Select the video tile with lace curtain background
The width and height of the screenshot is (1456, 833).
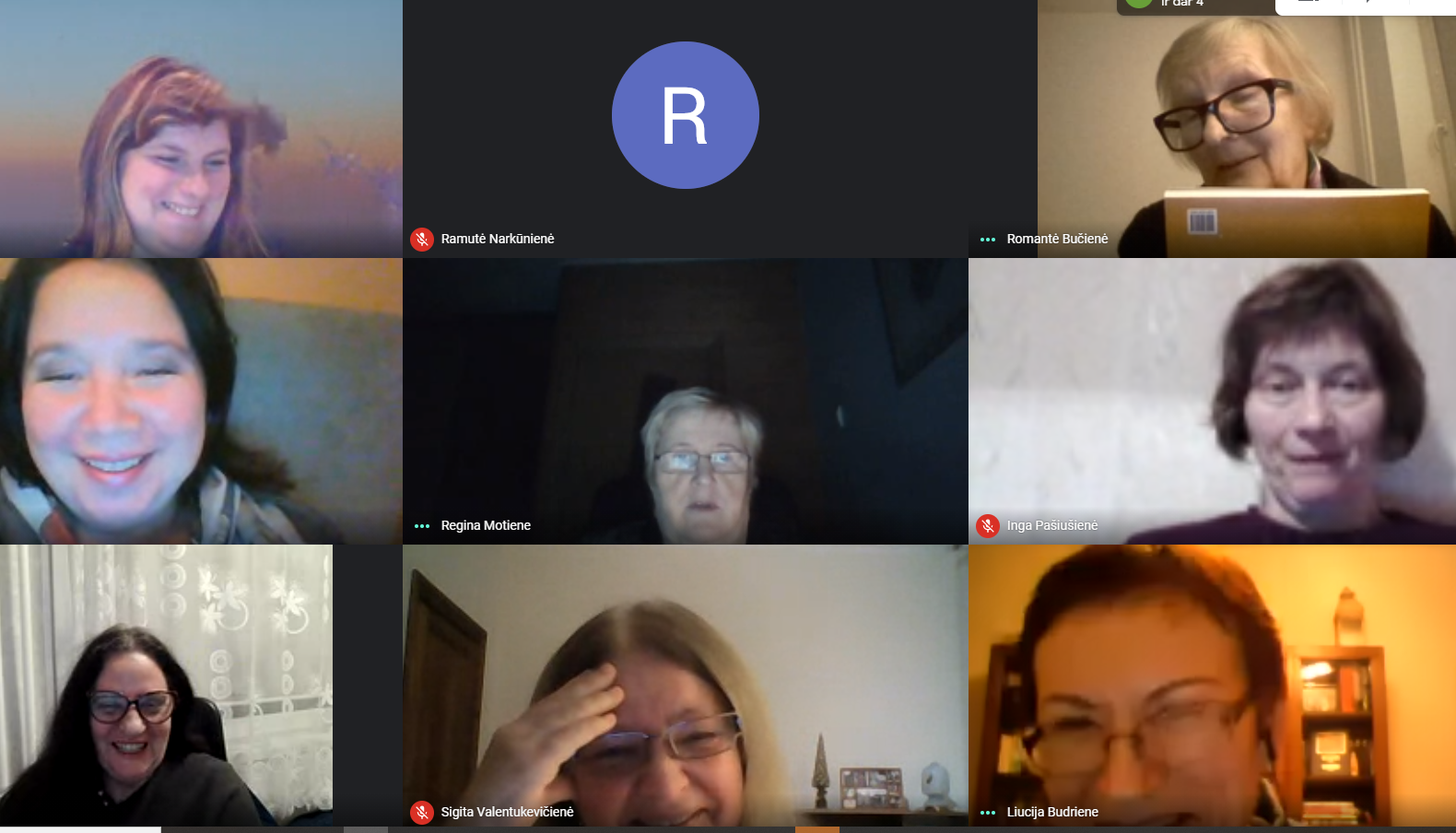coord(166,685)
